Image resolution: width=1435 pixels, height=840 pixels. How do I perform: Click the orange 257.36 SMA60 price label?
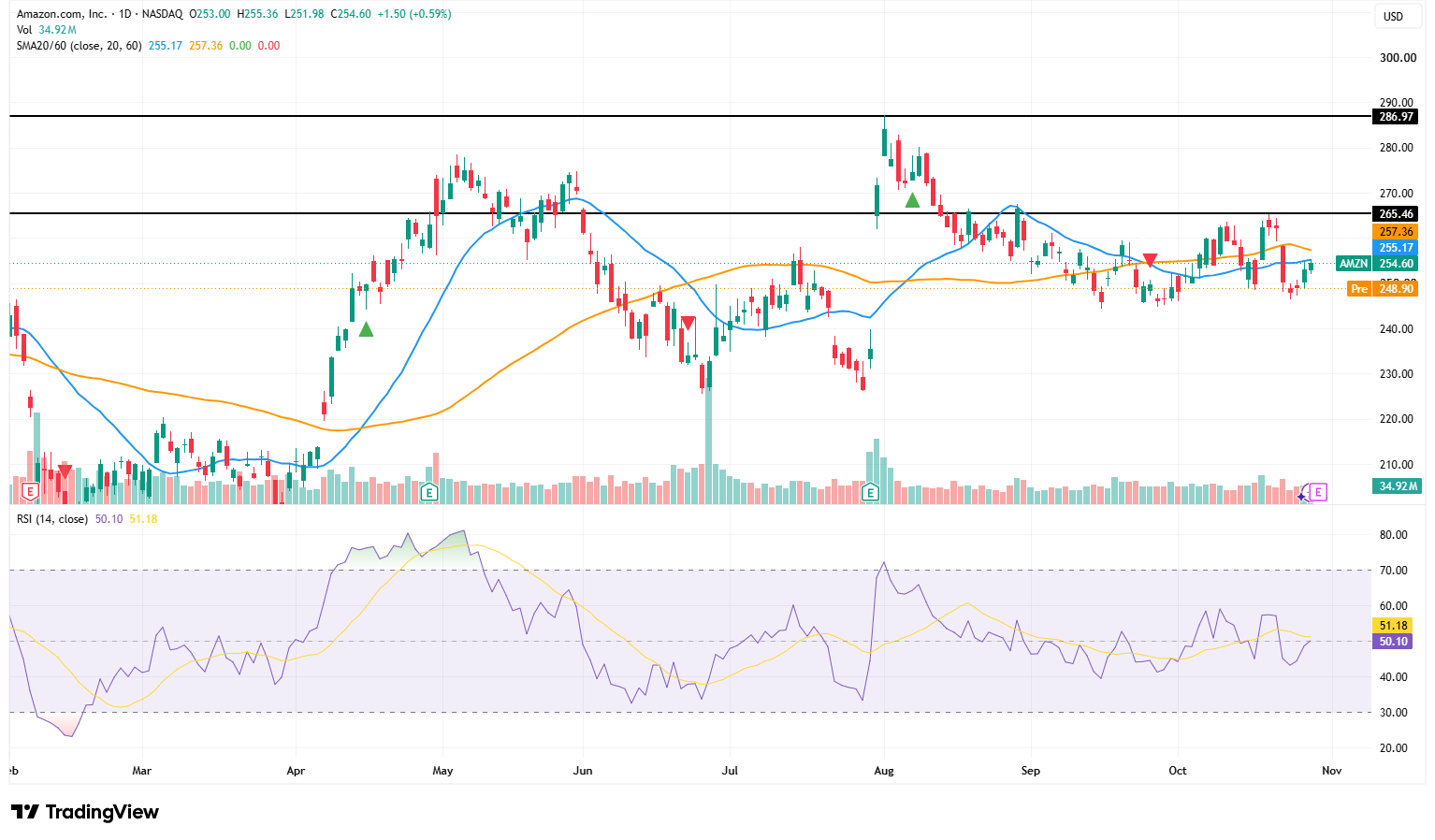point(1396,232)
